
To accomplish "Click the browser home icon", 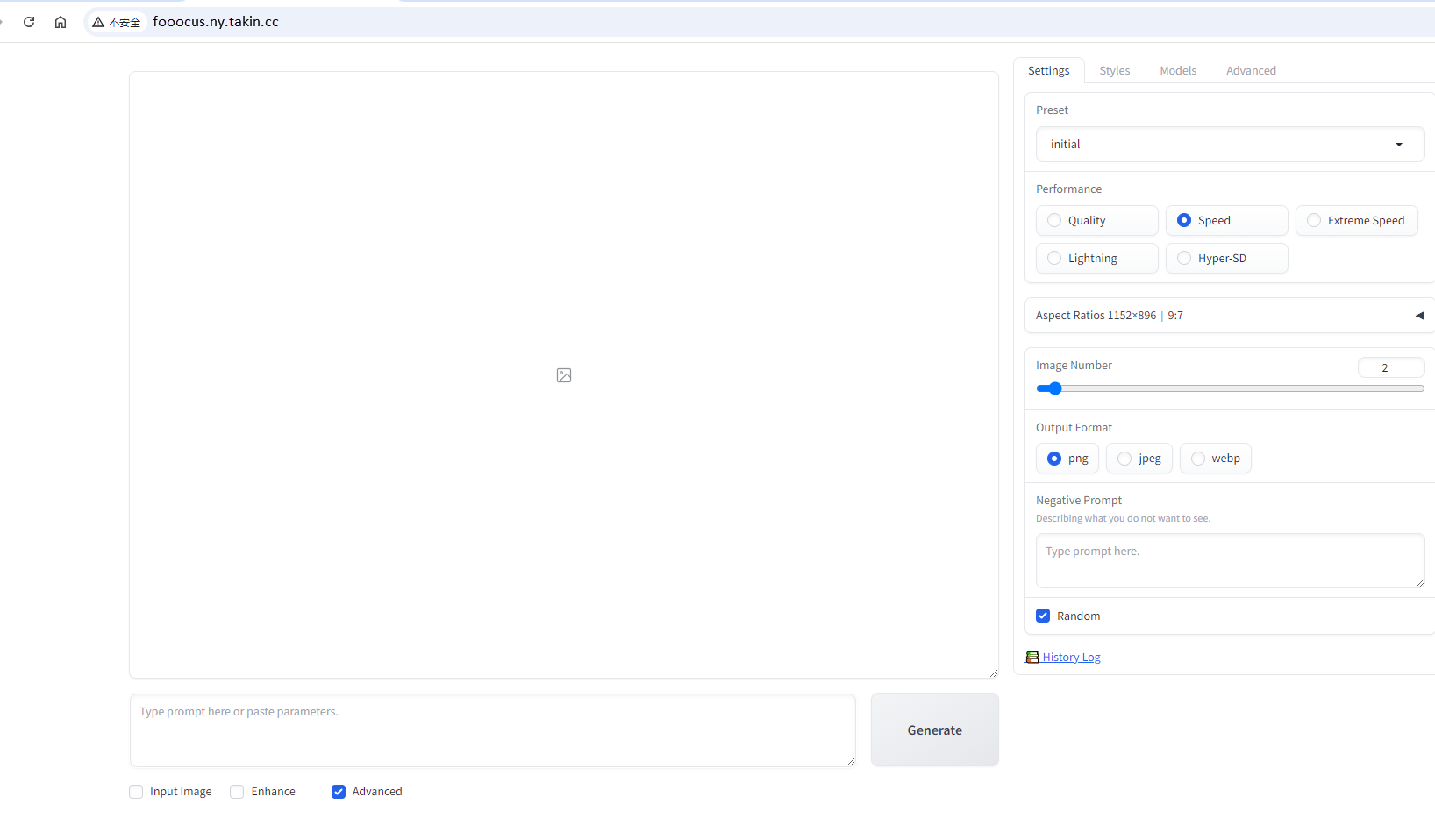I will (61, 22).
